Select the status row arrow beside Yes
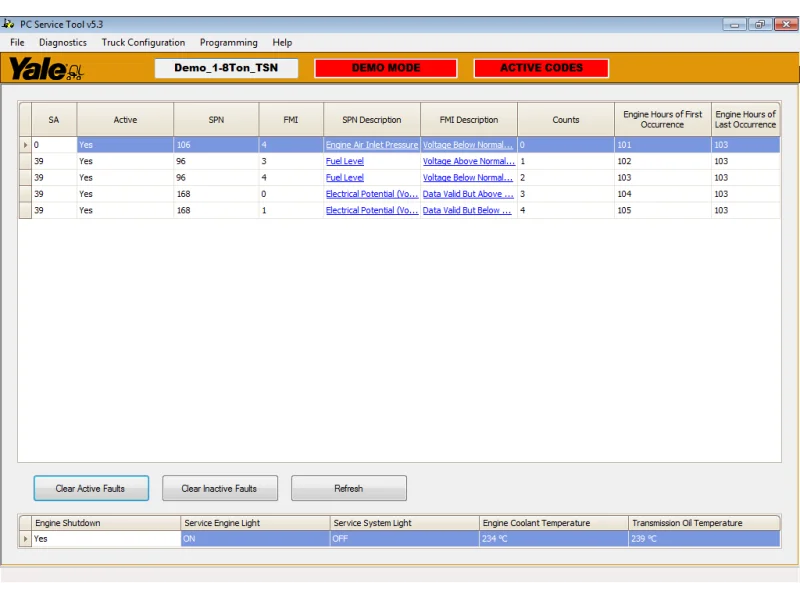The height and width of the screenshot is (600, 800). (25, 539)
